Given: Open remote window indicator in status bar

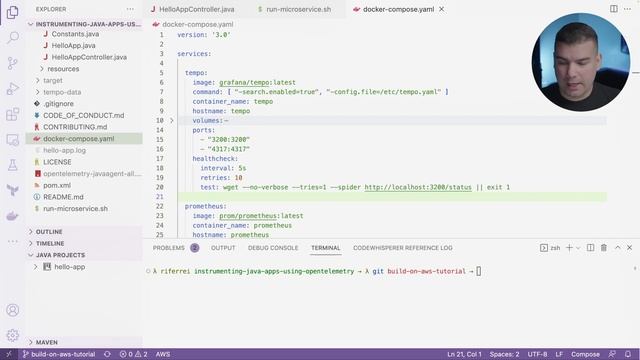Looking at the screenshot, I should (9, 354).
